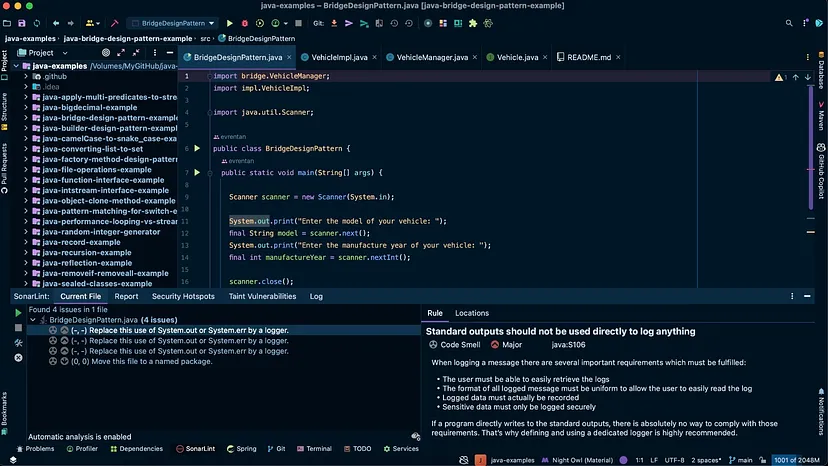Open the Terminal tool window
The height and width of the screenshot is (466, 828).
[314, 449]
